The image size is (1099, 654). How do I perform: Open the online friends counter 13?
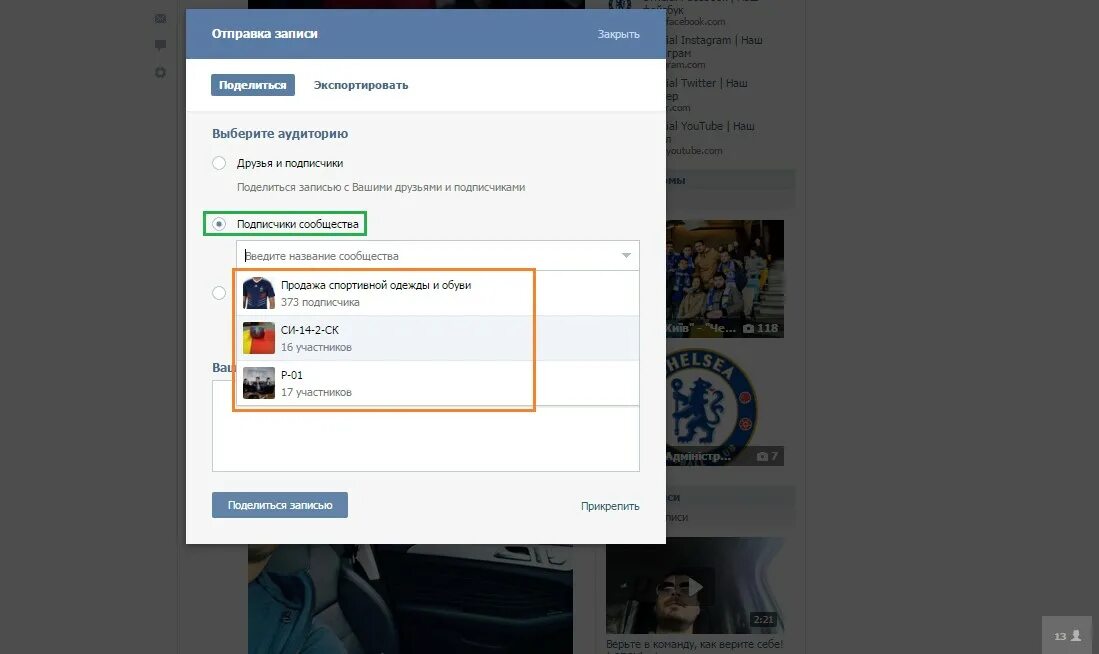pyautogui.click(x=1067, y=636)
